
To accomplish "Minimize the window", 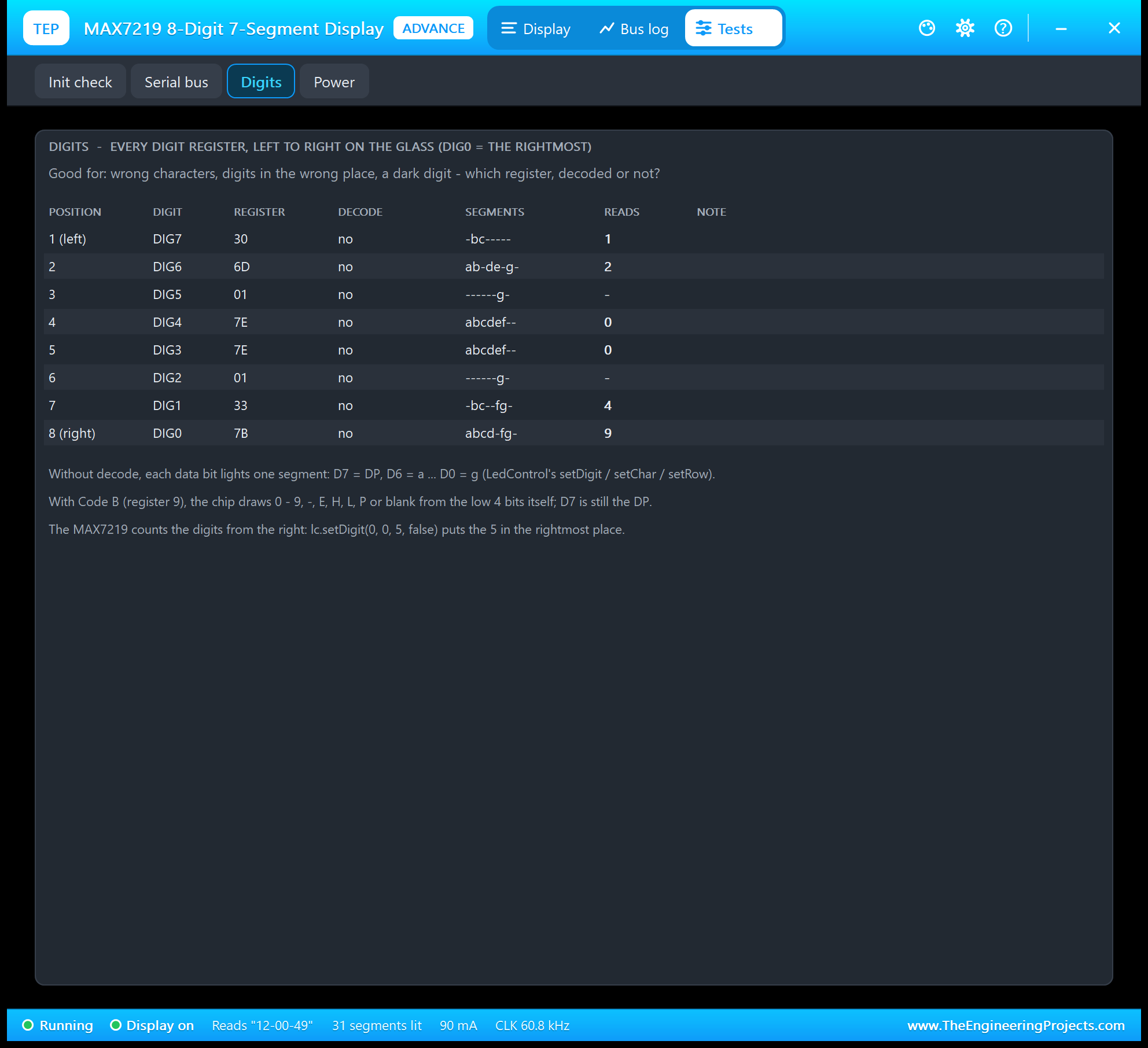I will [x=1061, y=28].
